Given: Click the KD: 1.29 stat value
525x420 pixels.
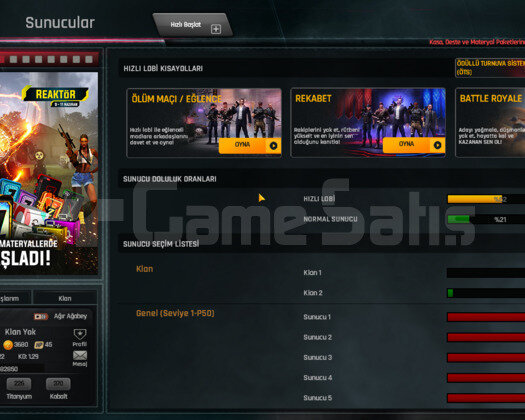Looking at the screenshot, I should 28,357.
